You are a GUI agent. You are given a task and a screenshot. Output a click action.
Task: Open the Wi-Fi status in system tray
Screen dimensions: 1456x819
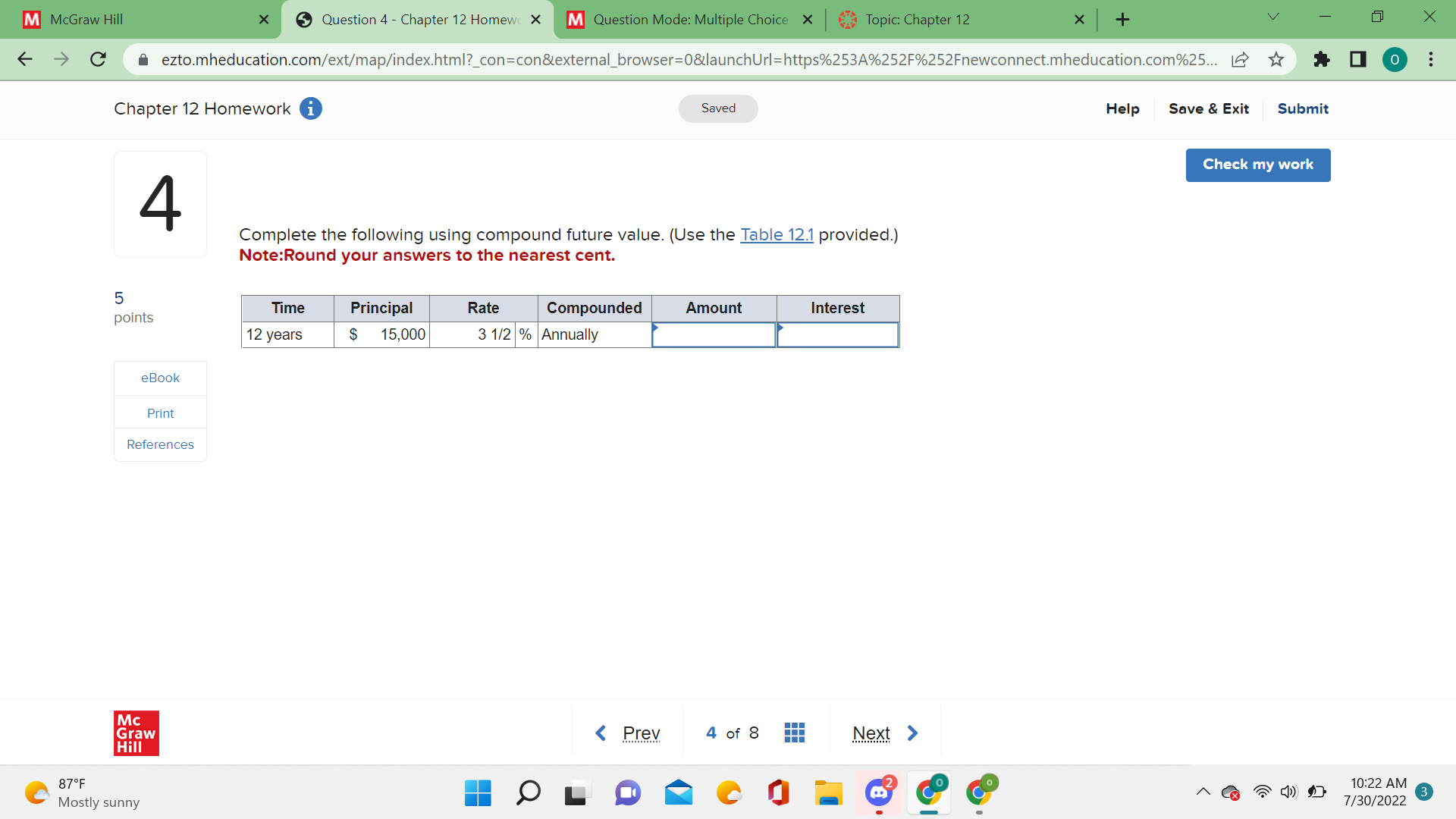pyautogui.click(x=1261, y=791)
